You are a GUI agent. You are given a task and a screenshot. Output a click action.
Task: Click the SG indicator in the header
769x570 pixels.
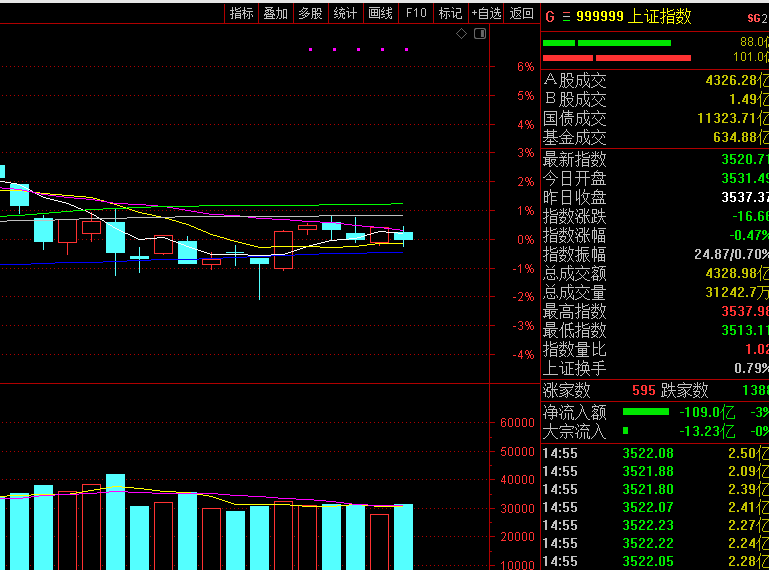click(x=754, y=19)
